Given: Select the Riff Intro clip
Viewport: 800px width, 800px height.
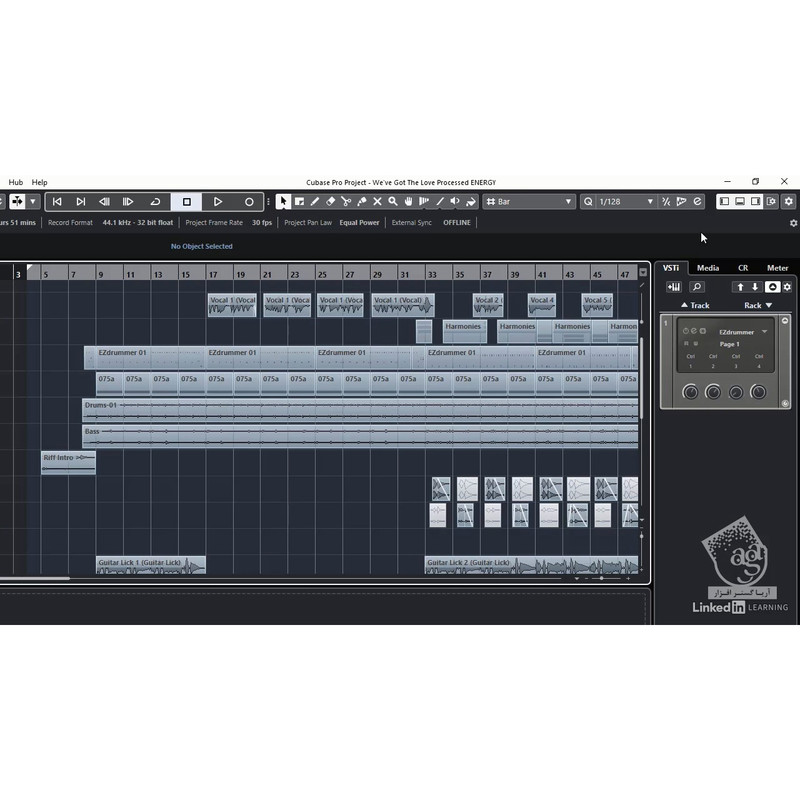Looking at the screenshot, I should [x=68, y=461].
